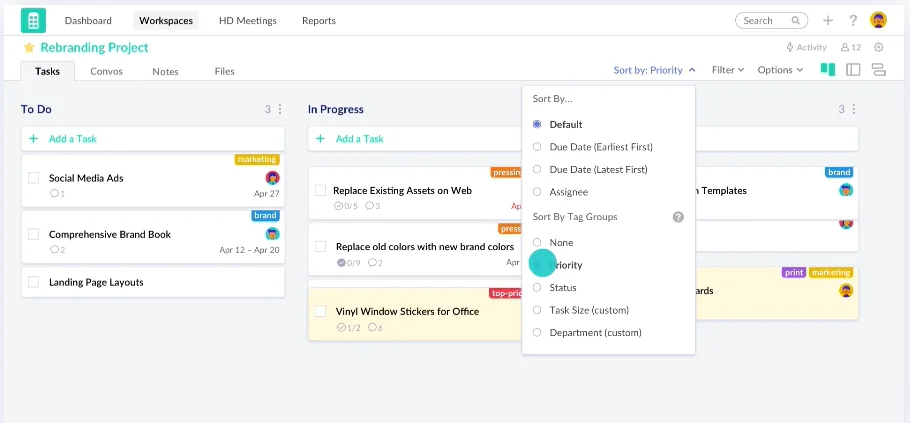Click the In Progress column header
The width and height of the screenshot is (910, 423).
click(x=335, y=109)
